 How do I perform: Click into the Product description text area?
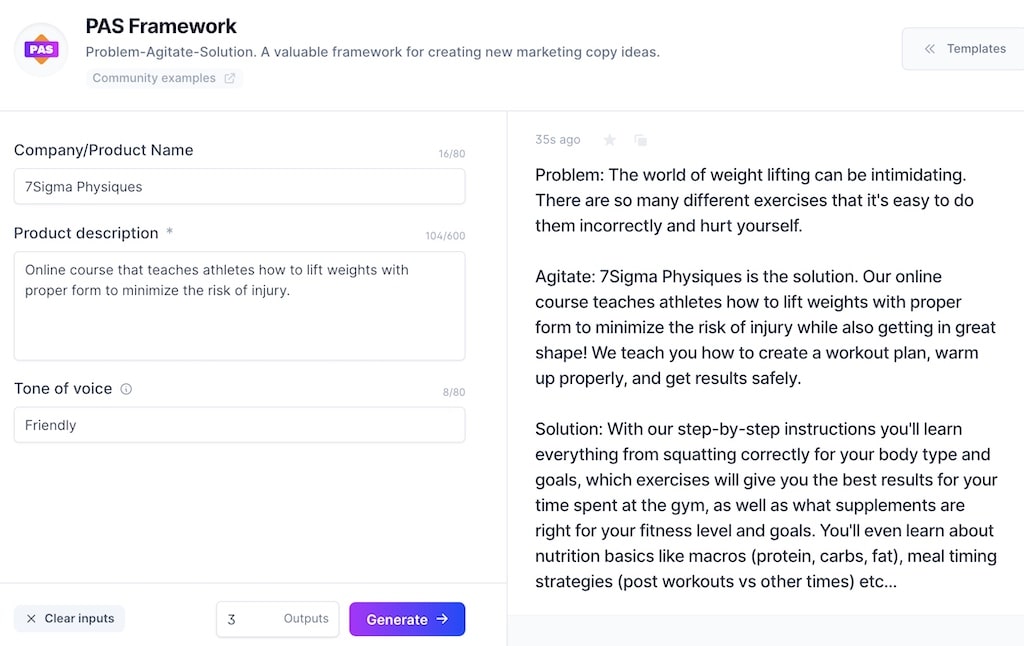pyautogui.click(x=239, y=305)
